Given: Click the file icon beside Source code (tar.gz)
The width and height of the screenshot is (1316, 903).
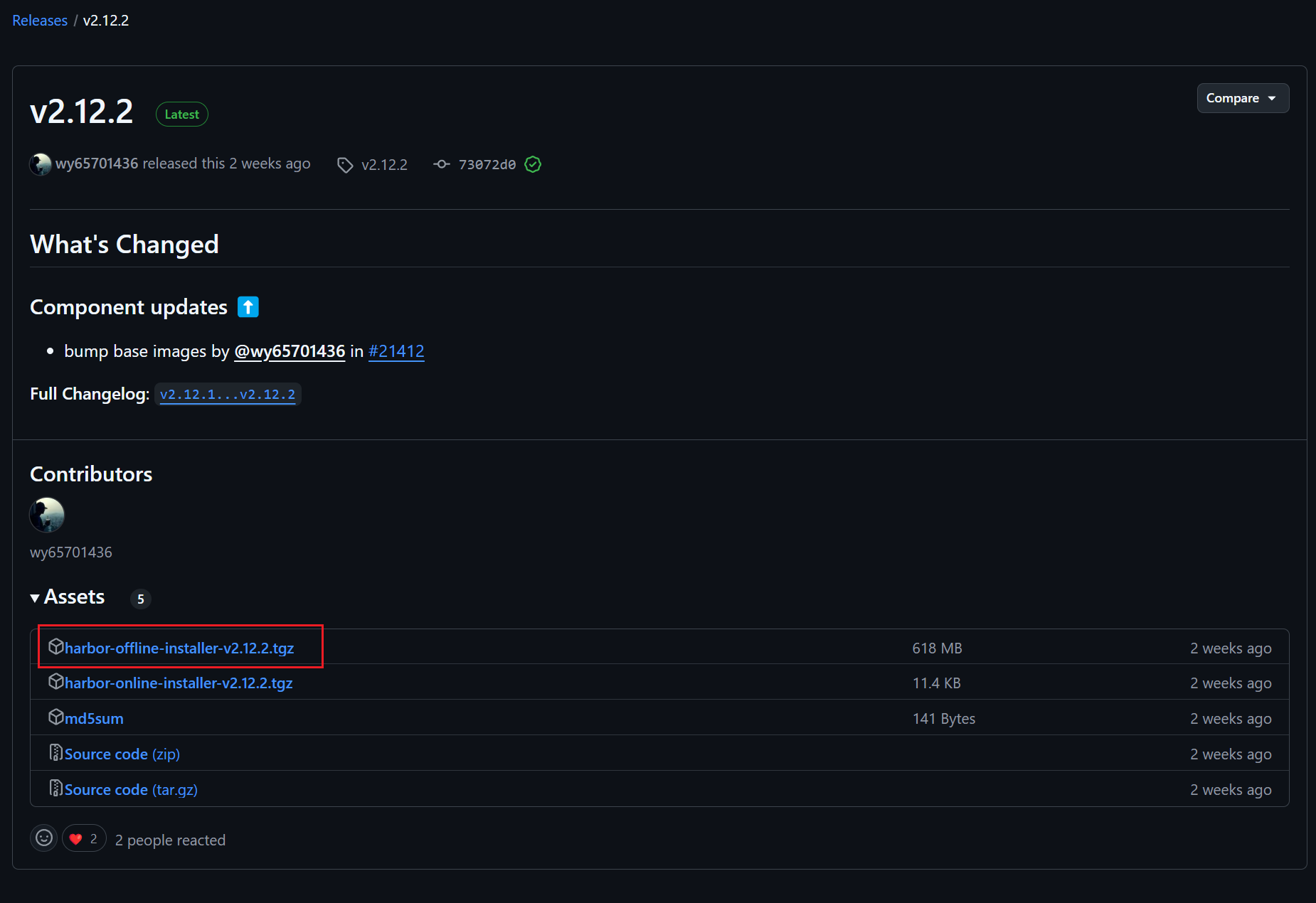Looking at the screenshot, I should coord(56,788).
